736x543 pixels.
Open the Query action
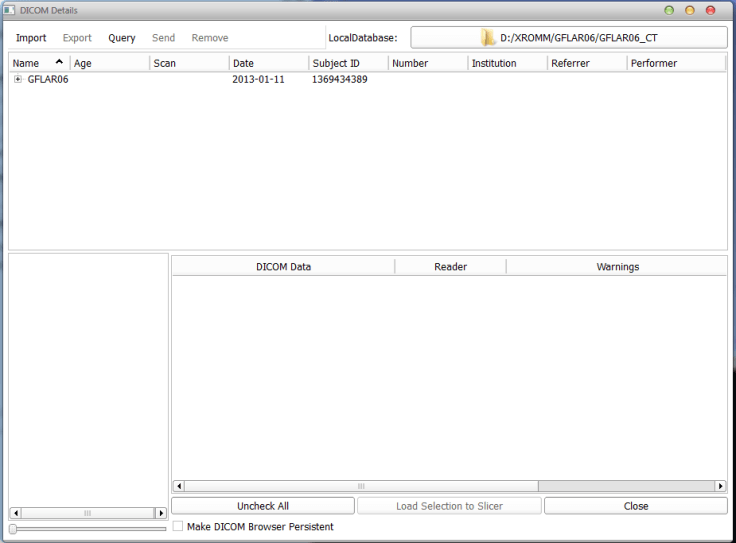tap(122, 38)
